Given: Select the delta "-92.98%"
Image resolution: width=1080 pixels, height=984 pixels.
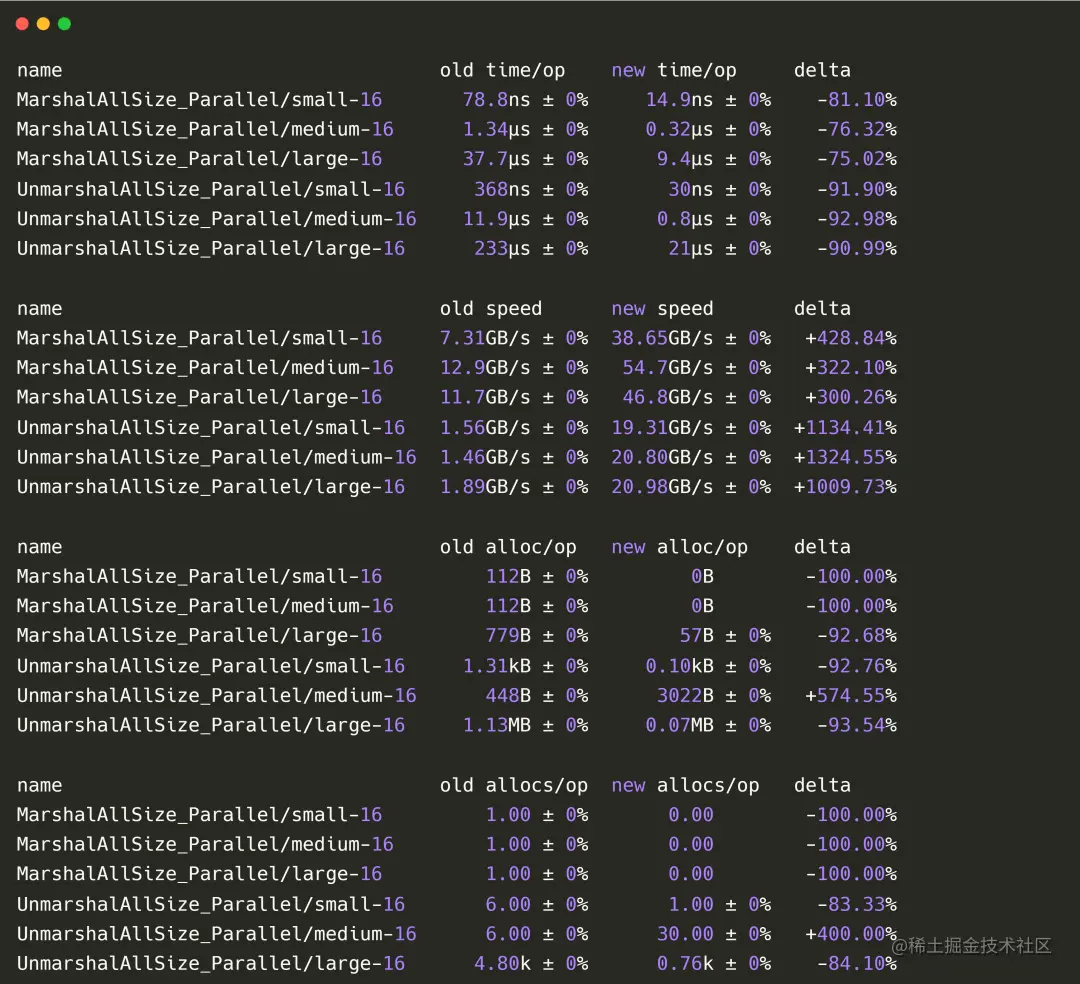Looking at the screenshot, I should 857,219.
